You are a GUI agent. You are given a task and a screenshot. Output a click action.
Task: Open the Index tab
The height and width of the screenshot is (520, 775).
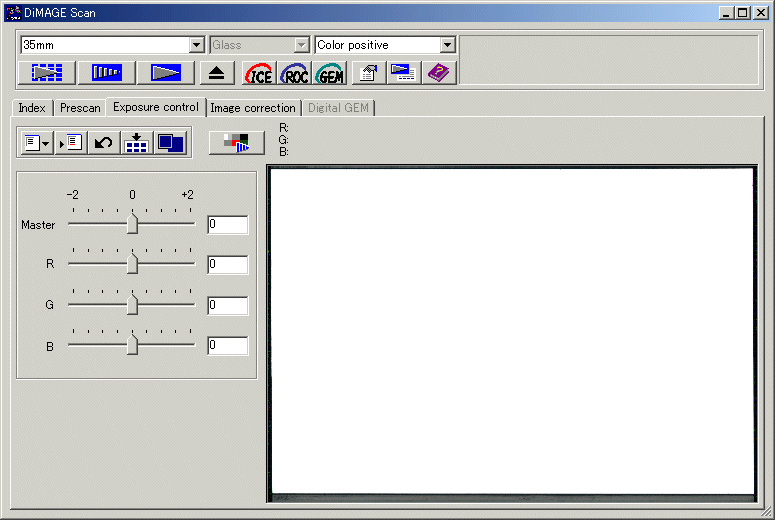click(32, 108)
